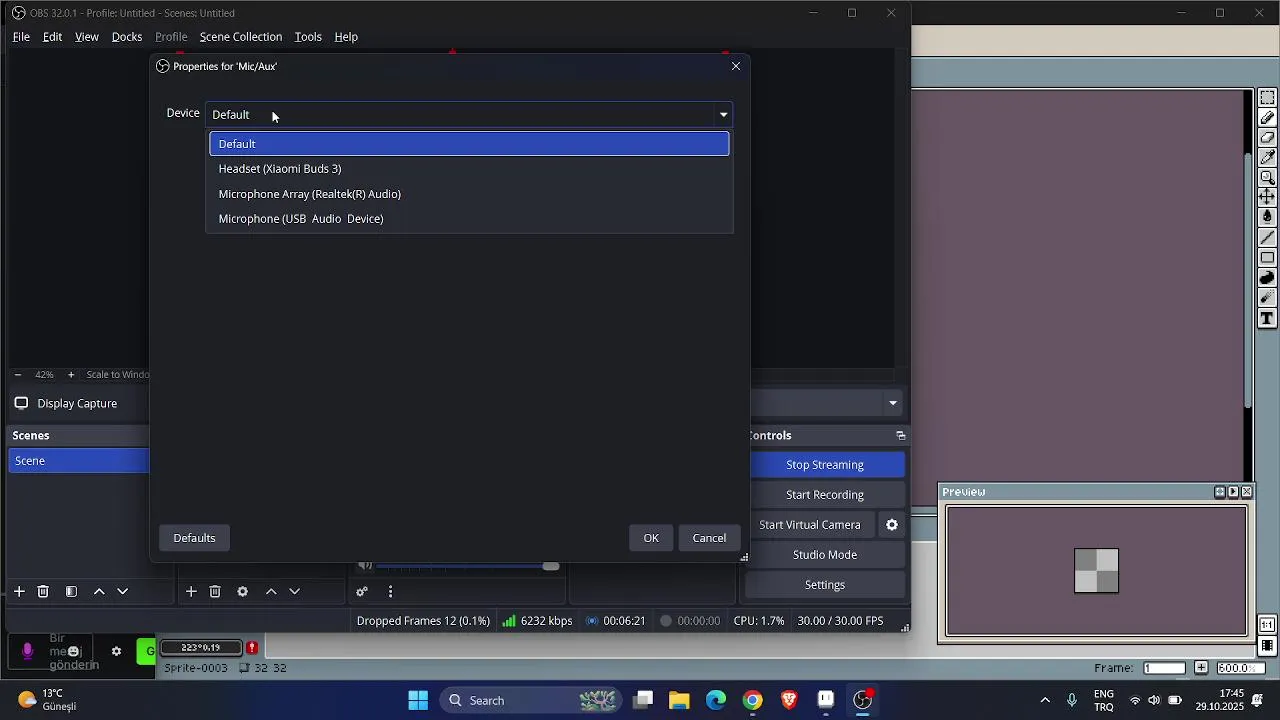Move the scene up with the Scenes up arrow
This screenshot has height=720, width=1280.
point(99,592)
